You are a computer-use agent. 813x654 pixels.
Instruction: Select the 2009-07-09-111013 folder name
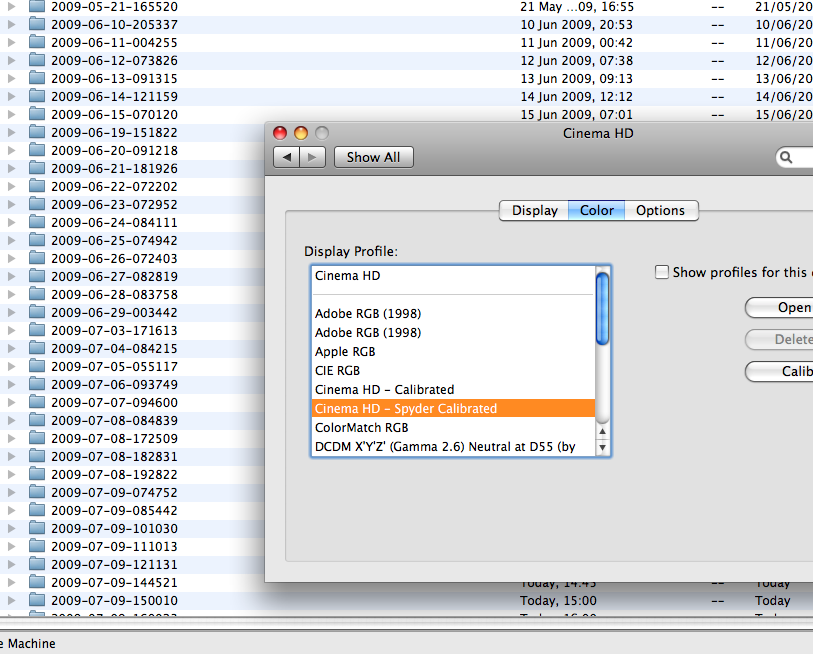114,547
